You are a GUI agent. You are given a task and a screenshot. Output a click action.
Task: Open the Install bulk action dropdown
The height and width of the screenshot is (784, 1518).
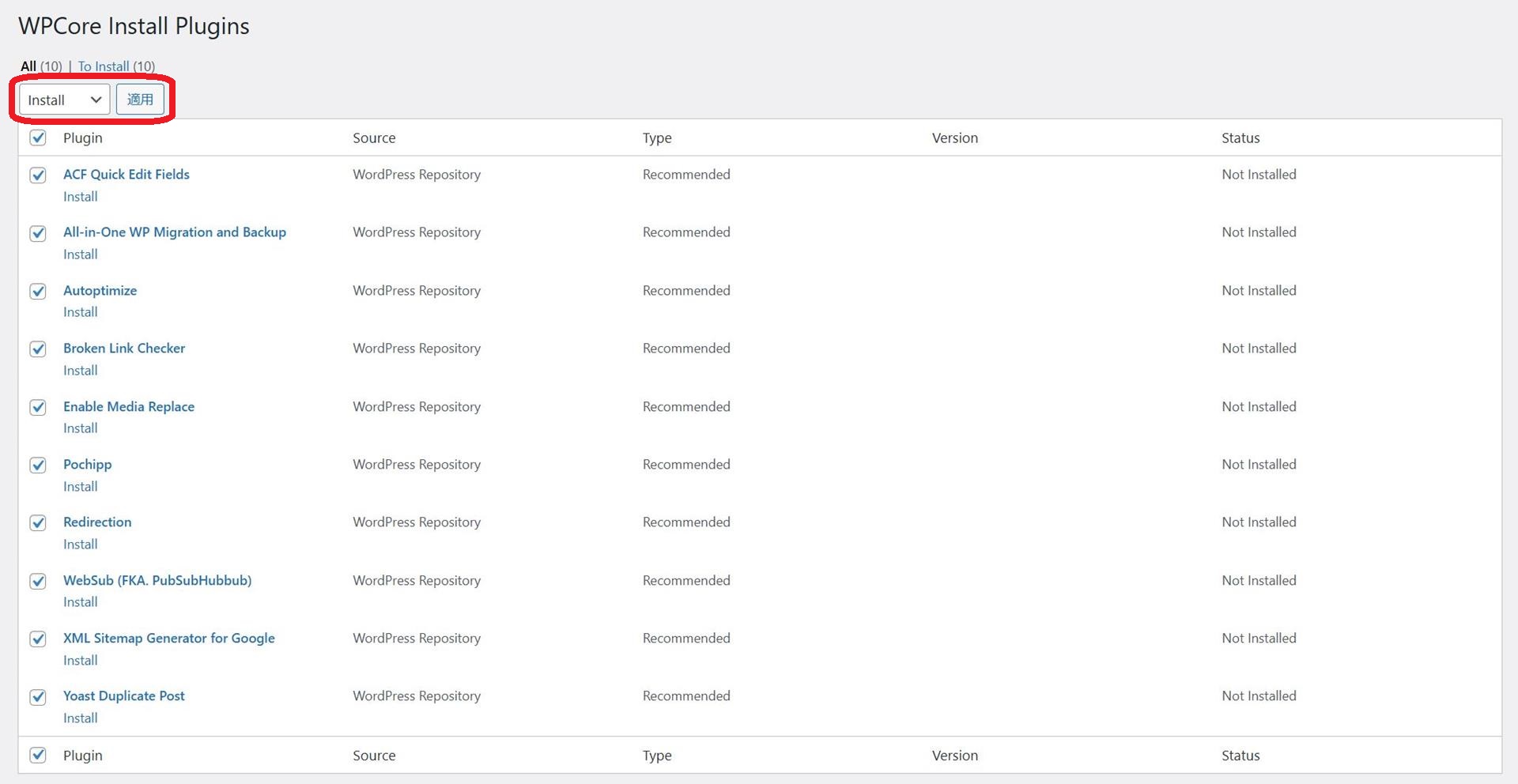click(64, 100)
